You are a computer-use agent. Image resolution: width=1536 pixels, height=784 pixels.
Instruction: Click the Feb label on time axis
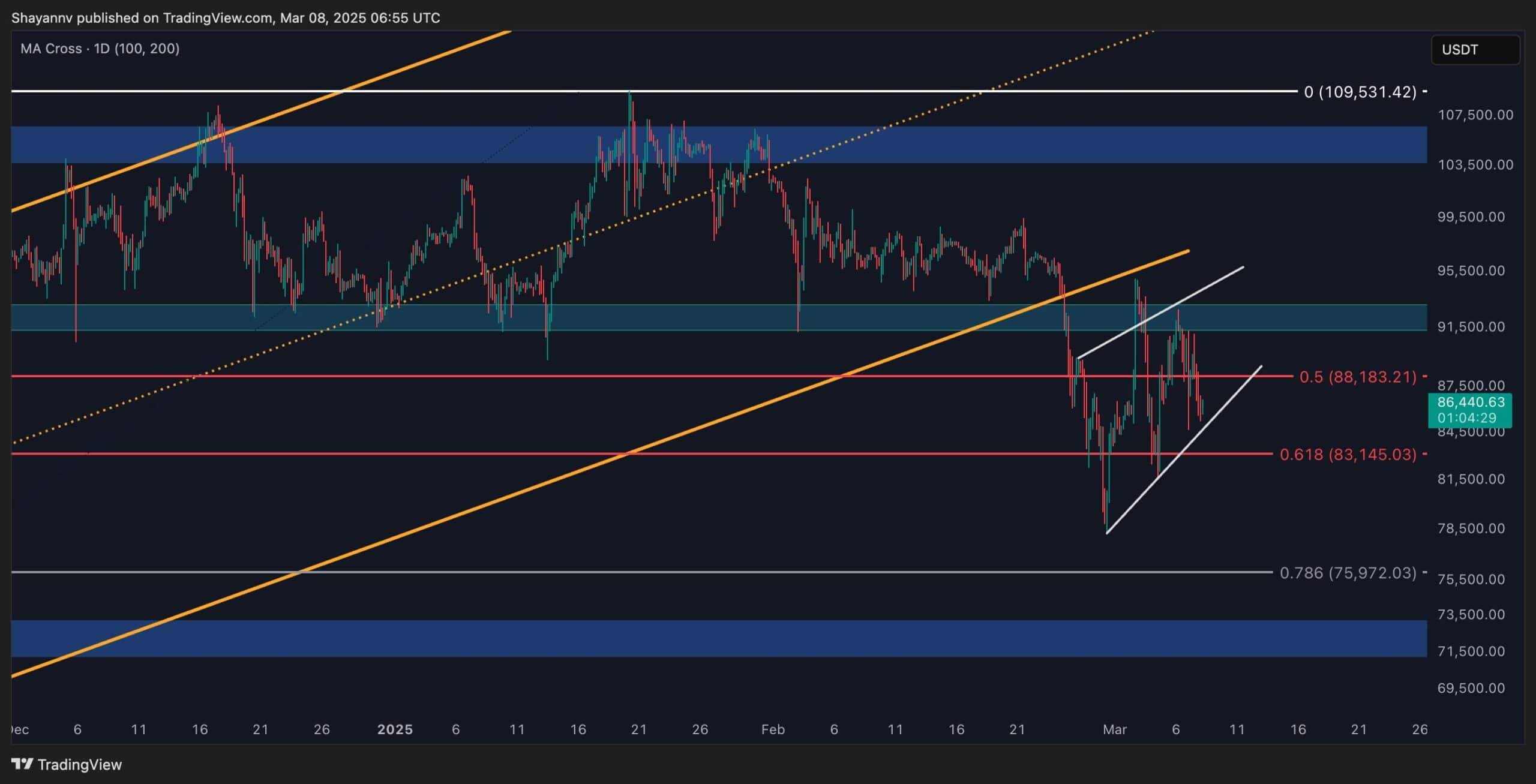tap(773, 729)
